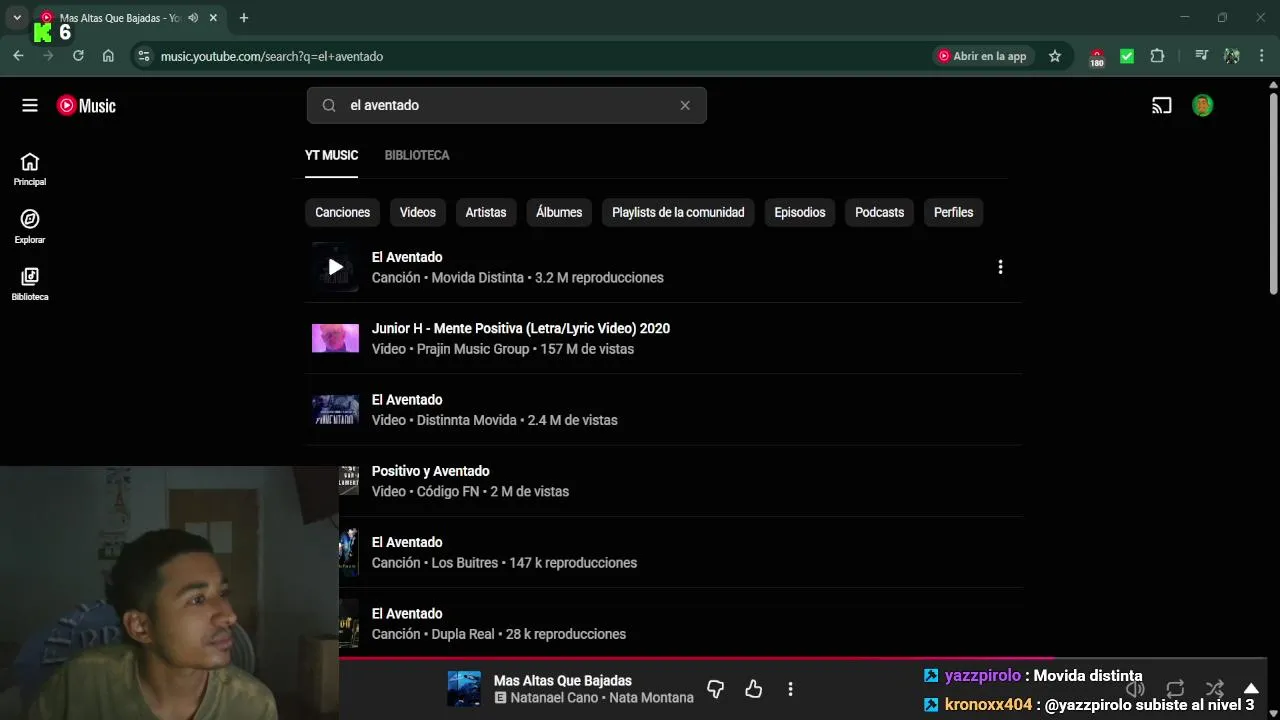1280x720 pixels.
Task: Filter results by Videos
Action: [x=418, y=212]
